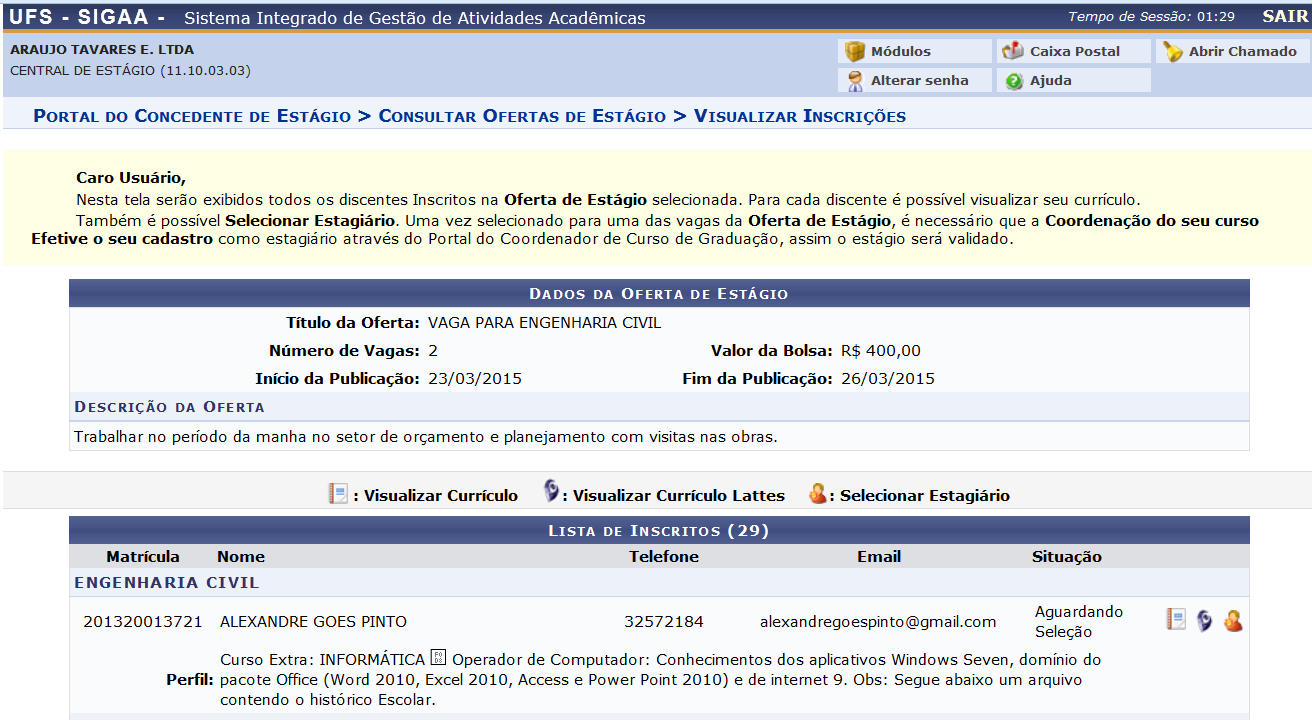Image resolution: width=1312 pixels, height=720 pixels.
Task: Click Selecionar Estagiário legend icon
Action: click(x=818, y=493)
